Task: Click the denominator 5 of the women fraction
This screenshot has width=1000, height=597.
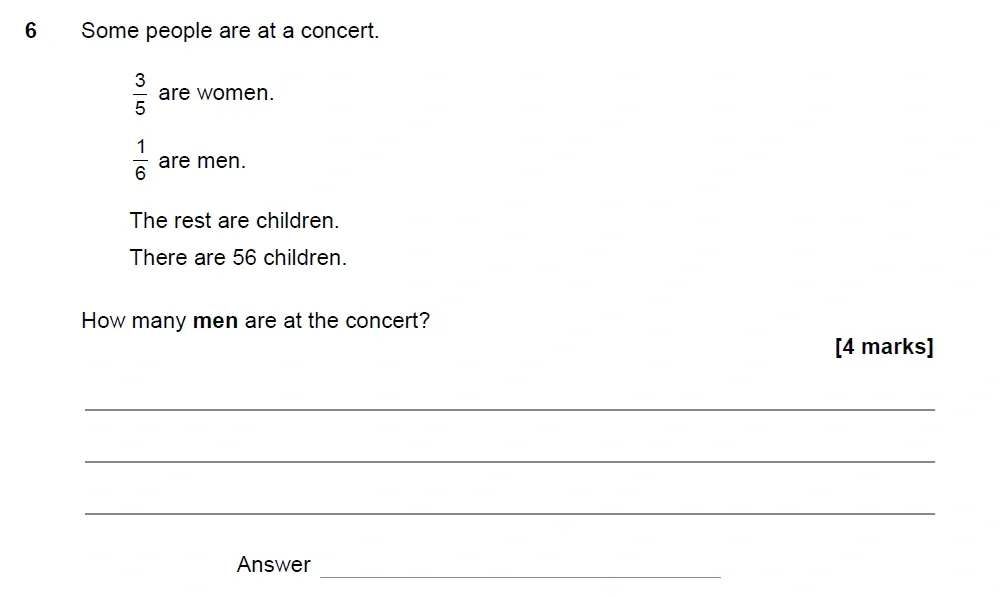Action: pyautogui.click(x=140, y=108)
